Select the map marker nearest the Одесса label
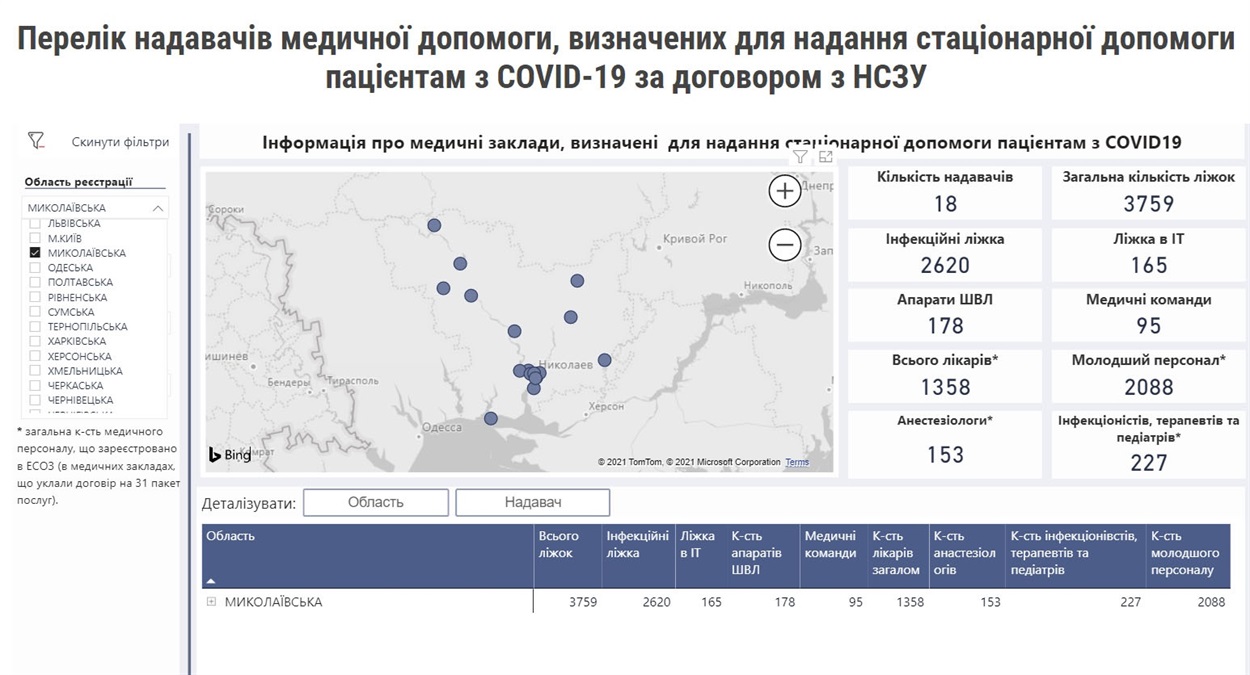 [490, 419]
